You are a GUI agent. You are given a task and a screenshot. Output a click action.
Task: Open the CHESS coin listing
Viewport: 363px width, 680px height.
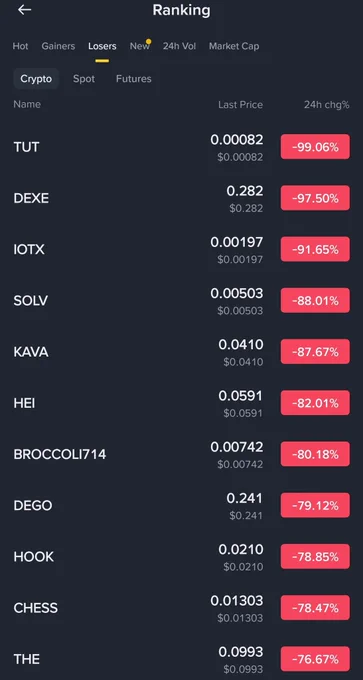click(181, 608)
